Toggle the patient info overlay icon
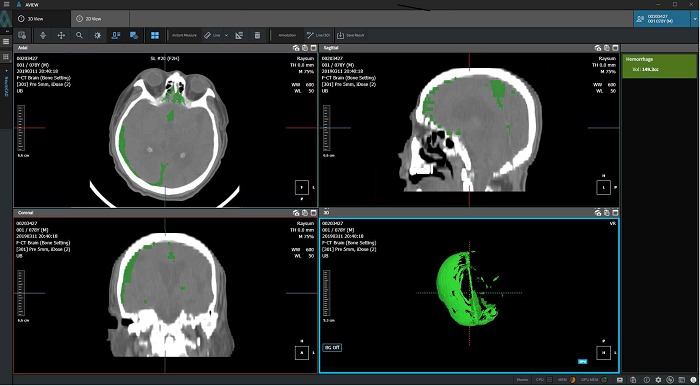 116,35
